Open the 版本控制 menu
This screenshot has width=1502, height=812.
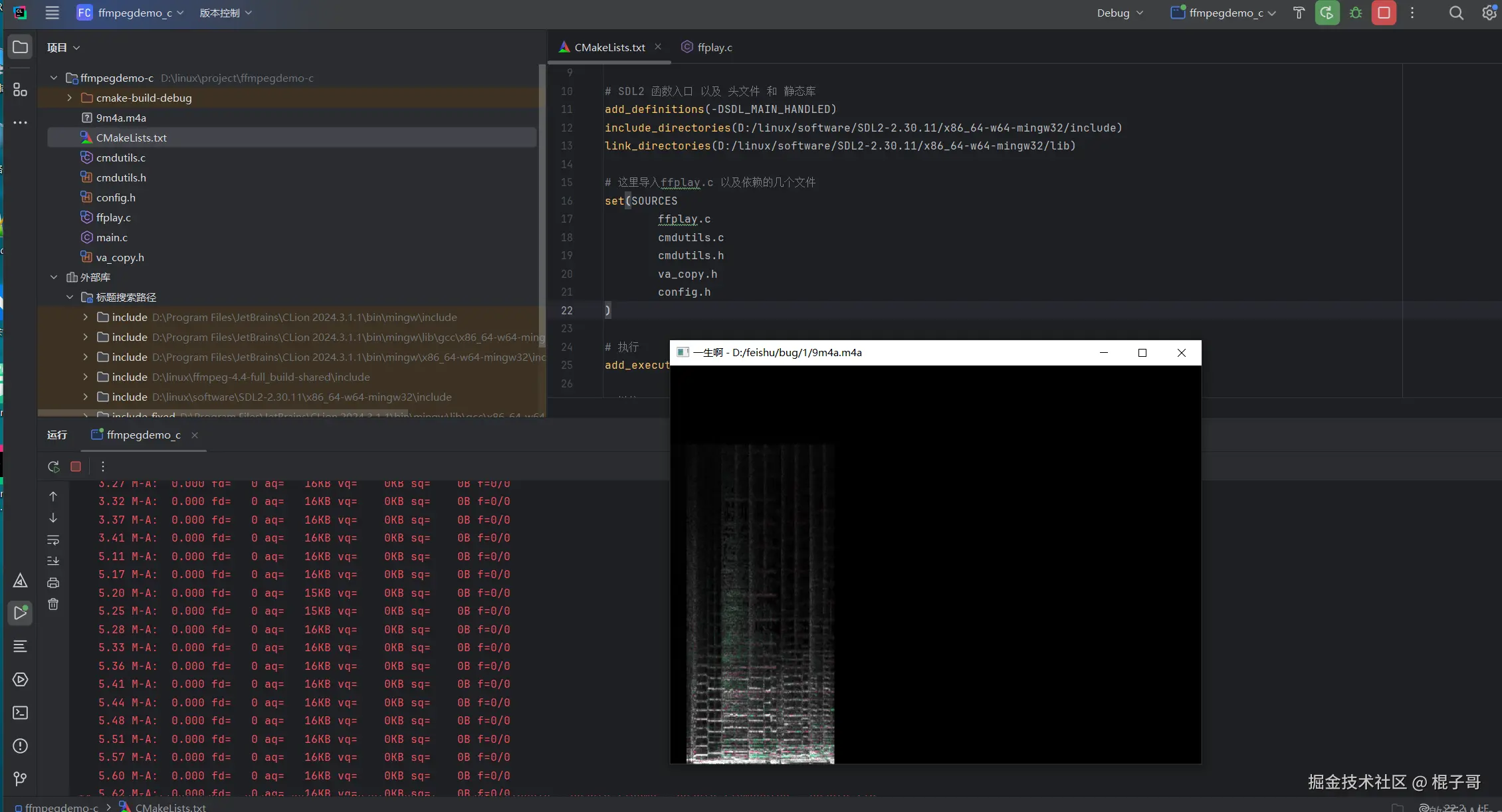tap(225, 13)
